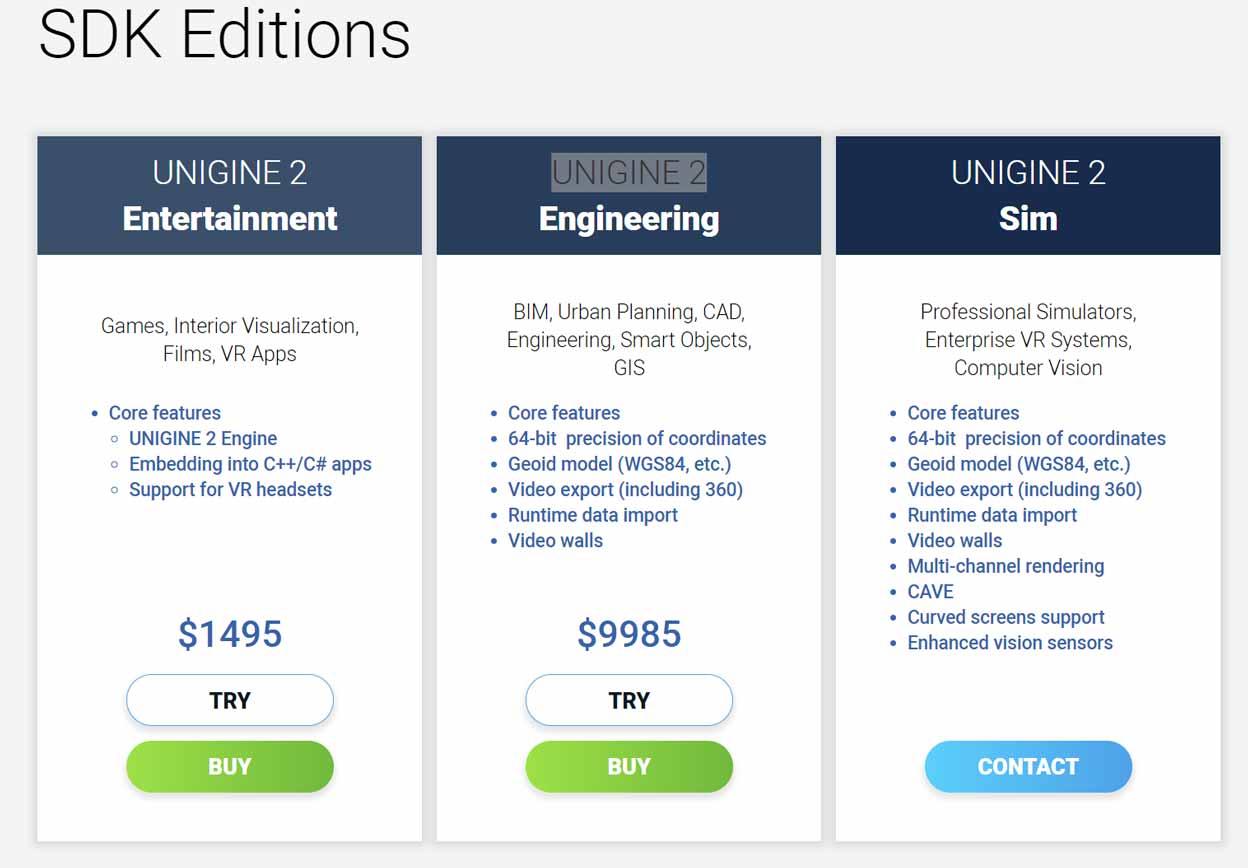This screenshot has height=868, width=1248.
Task: Click CONTACT button in Sim edition
Action: 1028,767
